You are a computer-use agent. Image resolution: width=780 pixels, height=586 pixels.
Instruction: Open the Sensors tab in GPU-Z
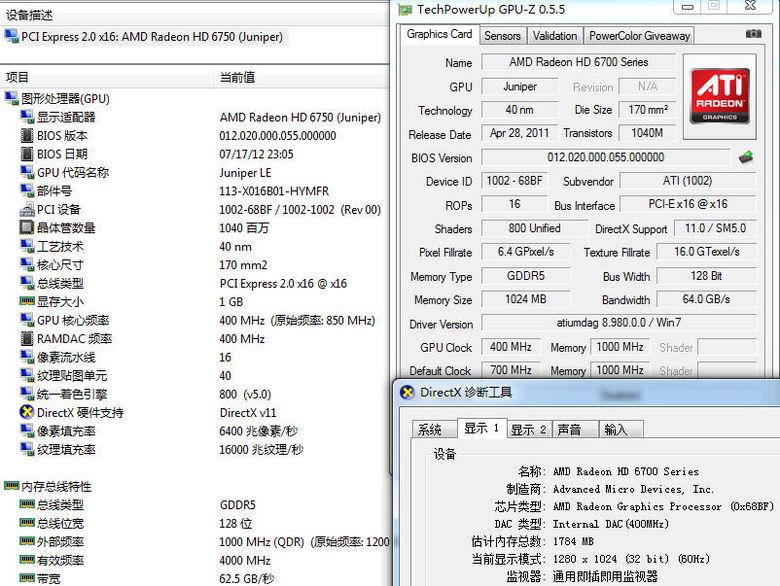[x=502, y=36]
